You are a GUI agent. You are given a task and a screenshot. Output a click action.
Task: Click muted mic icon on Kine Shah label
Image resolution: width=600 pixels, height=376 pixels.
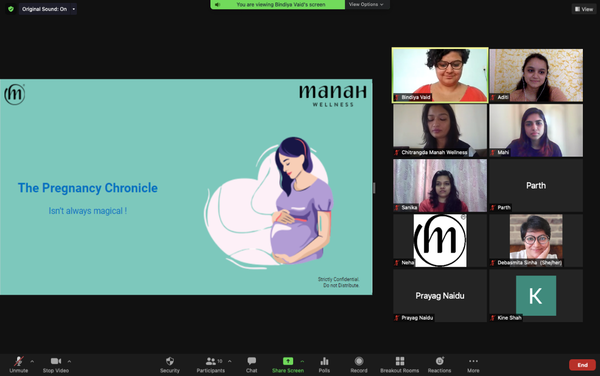tap(493, 318)
